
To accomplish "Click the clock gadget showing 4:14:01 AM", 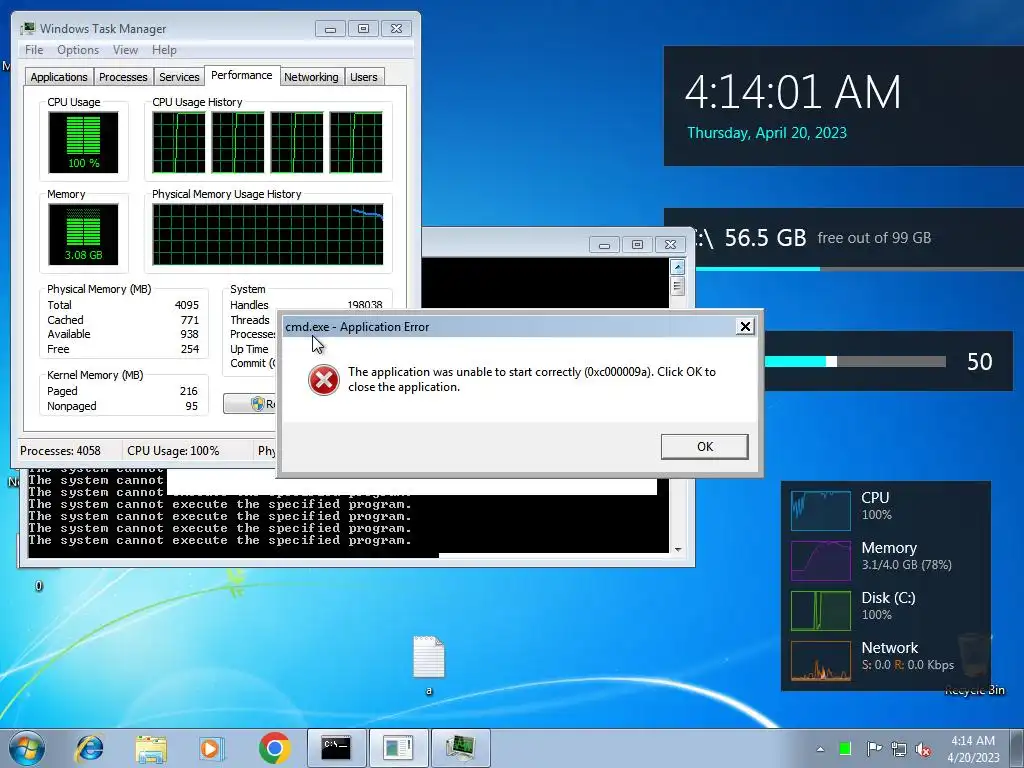I will pyautogui.click(x=793, y=91).
